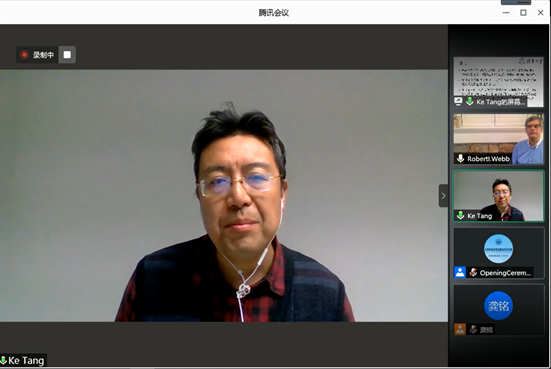Click the OpeningCeremony participant tile
The height and width of the screenshot is (369, 551).
pyautogui.click(x=498, y=253)
